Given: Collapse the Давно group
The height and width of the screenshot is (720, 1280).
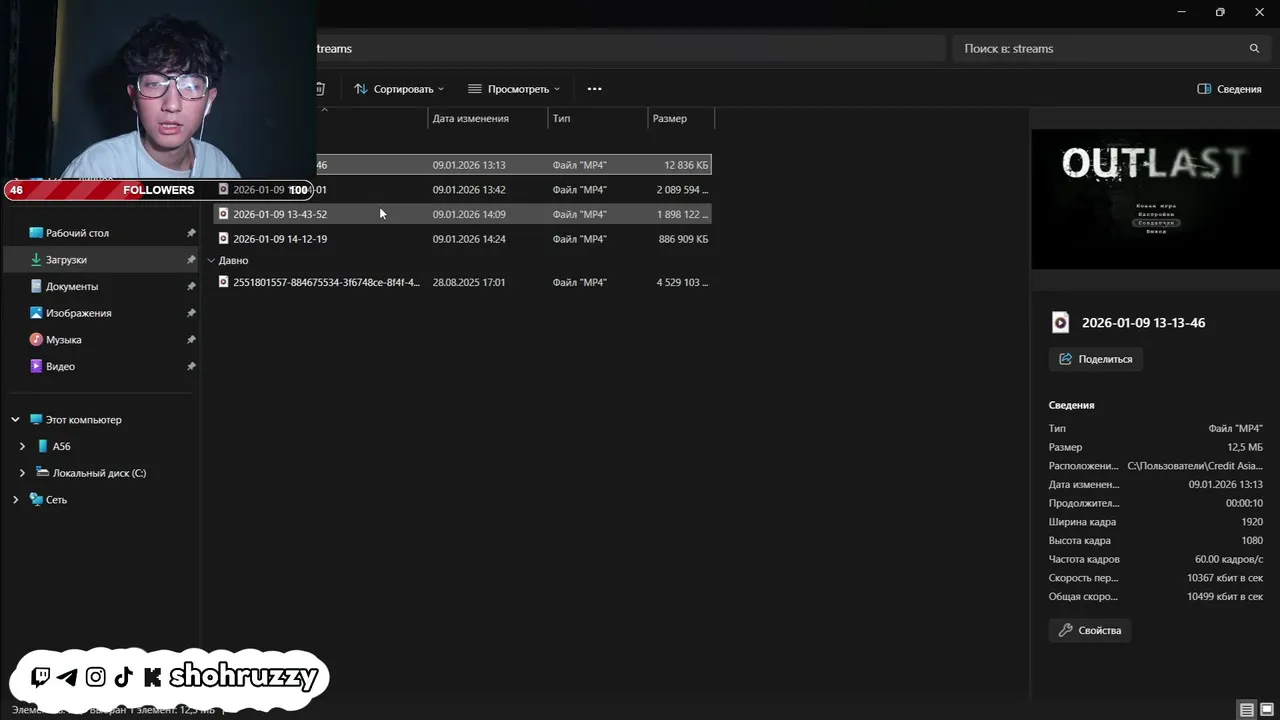Looking at the screenshot, I should (x=211, y=261).
